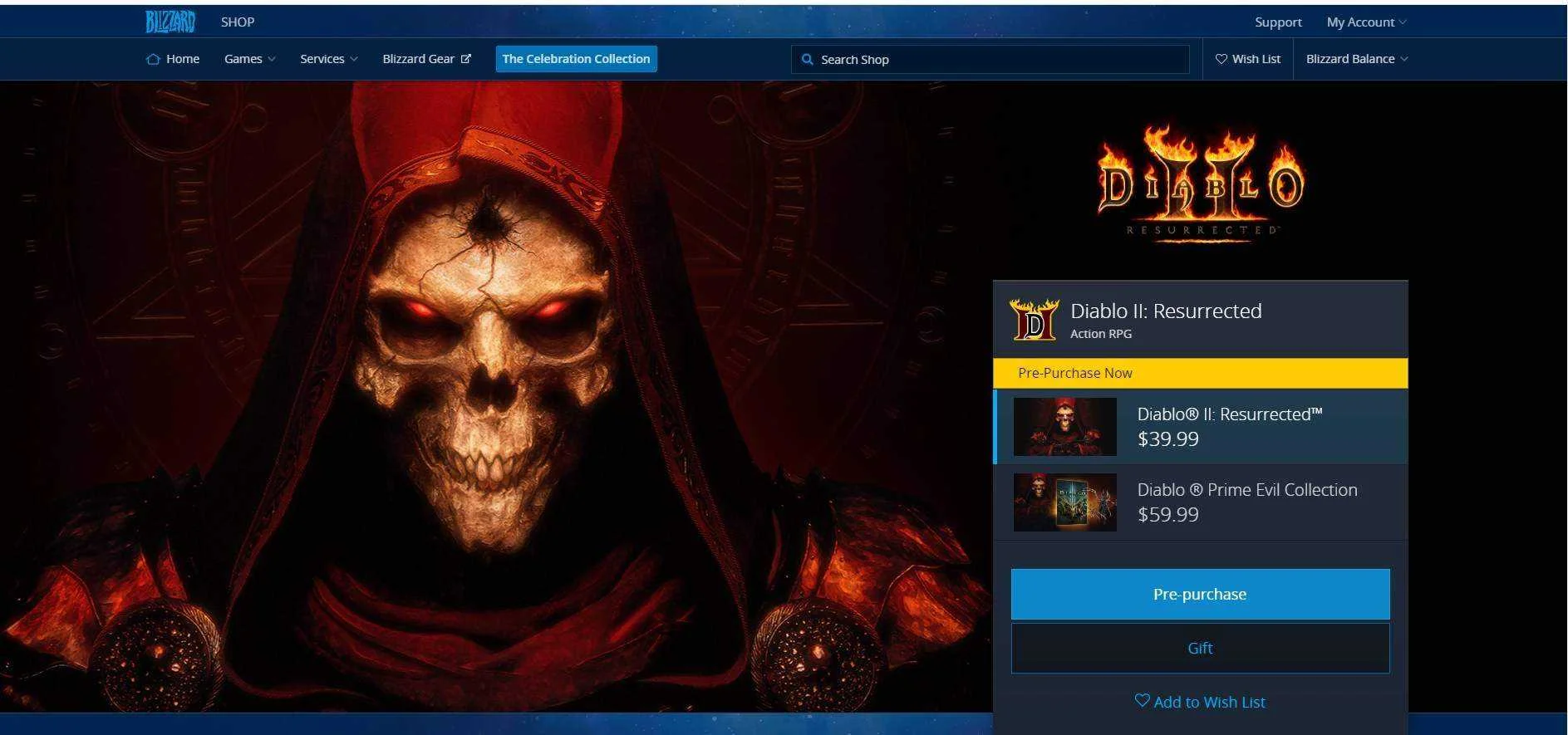Click the Diablo II: Resurrected edition thumbnail
Screen dimensions: 1568x735
point(1064,427)
